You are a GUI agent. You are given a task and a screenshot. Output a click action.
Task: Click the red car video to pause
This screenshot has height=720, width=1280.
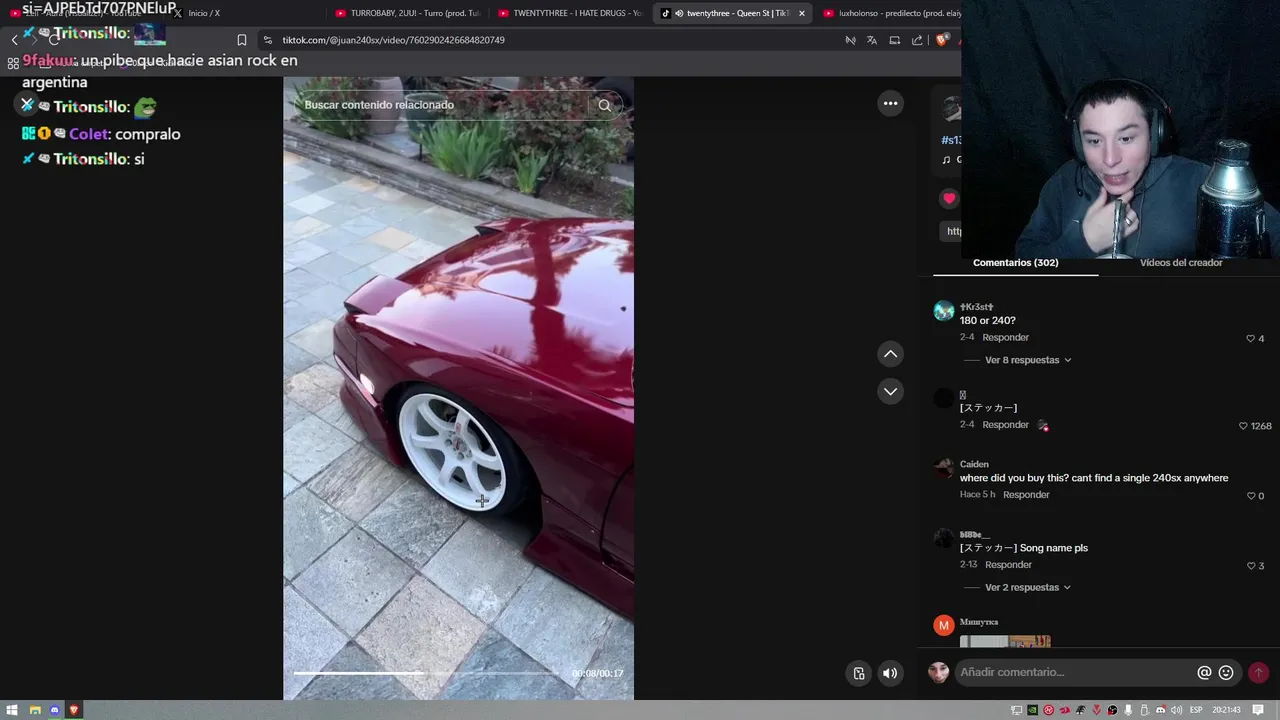coord(458,388)
